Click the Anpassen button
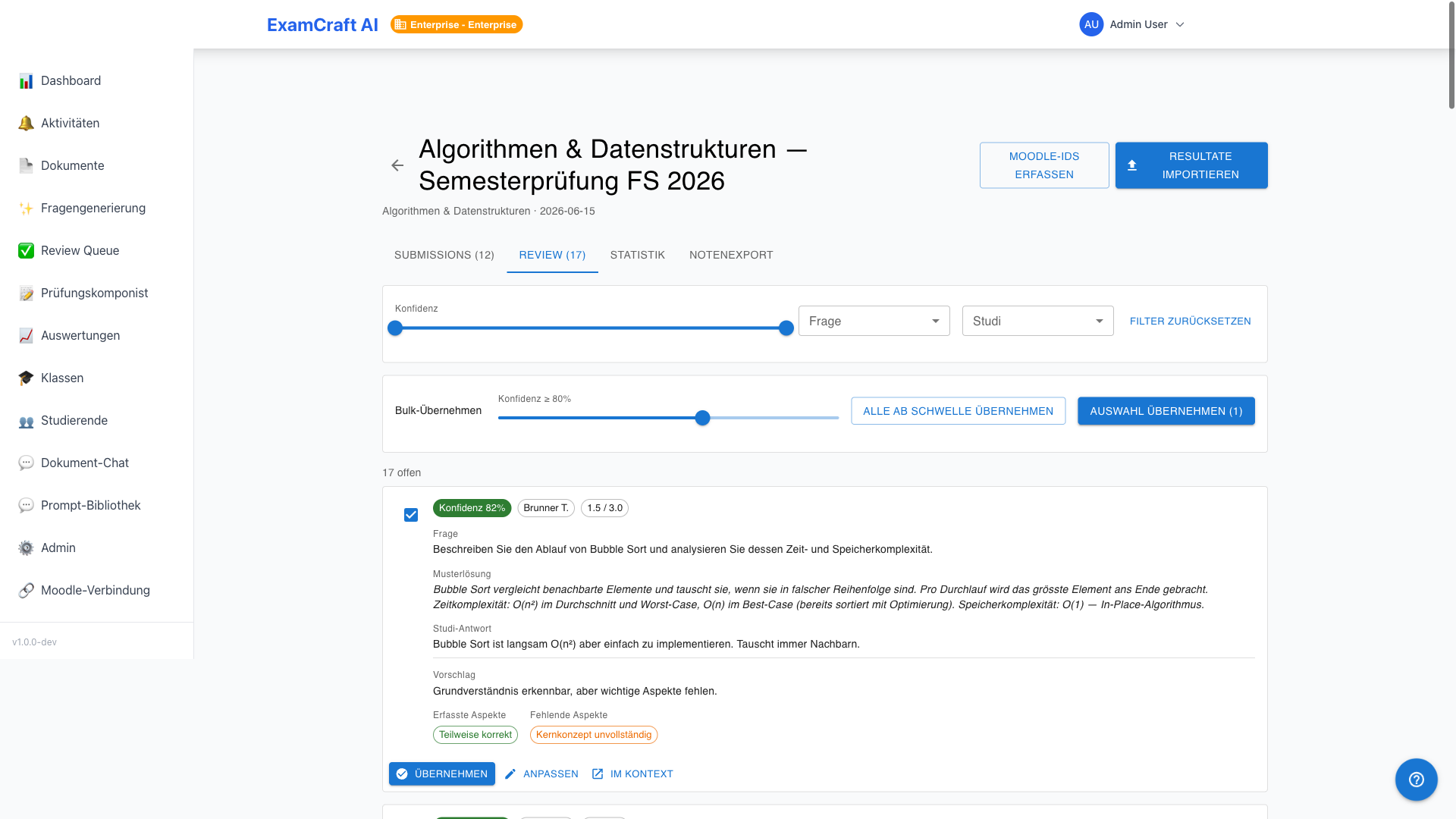Viewport: 1456px width, 819px height. click(541, 773)
